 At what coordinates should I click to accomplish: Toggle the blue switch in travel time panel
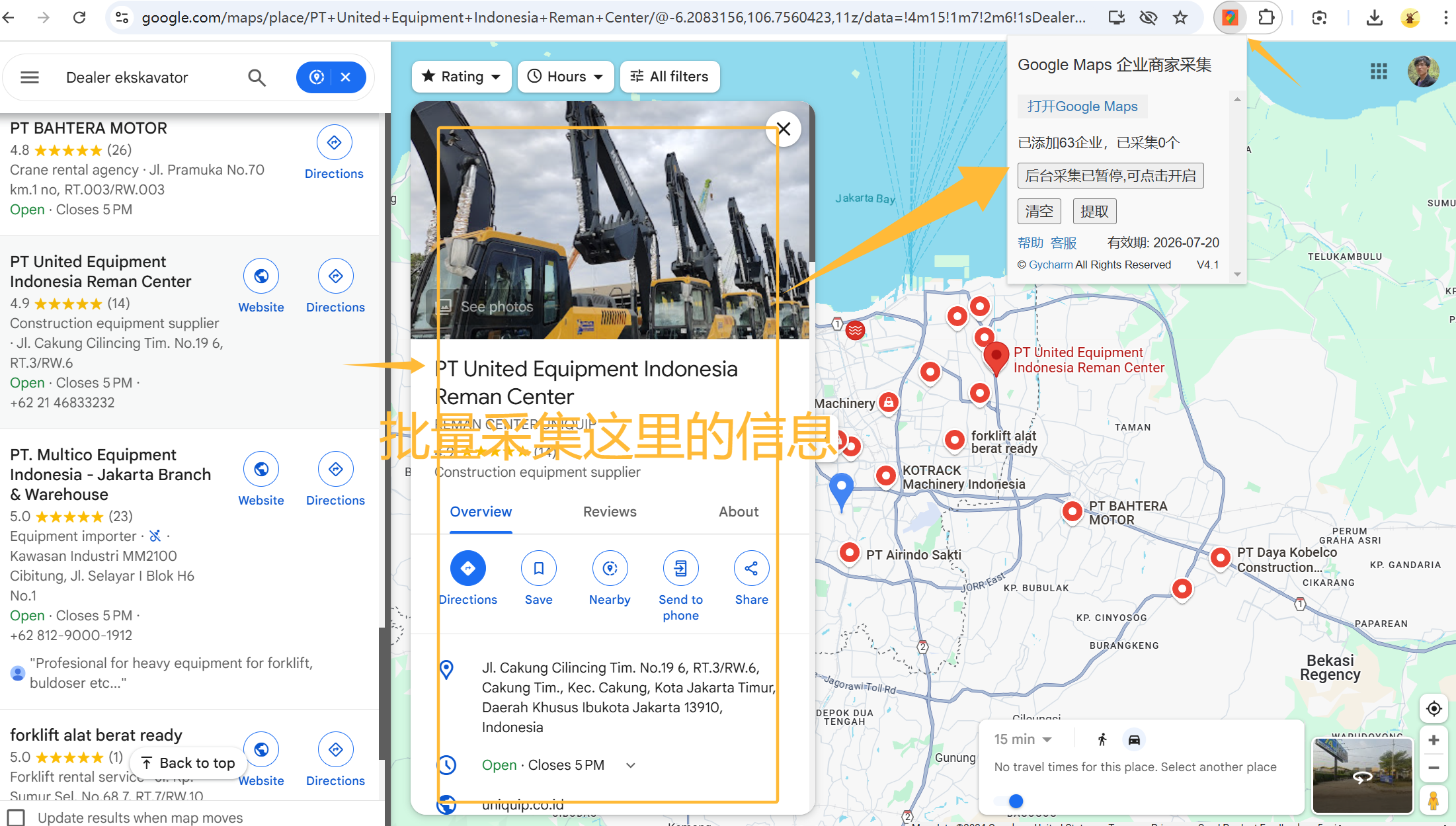tap(1010, 802)
